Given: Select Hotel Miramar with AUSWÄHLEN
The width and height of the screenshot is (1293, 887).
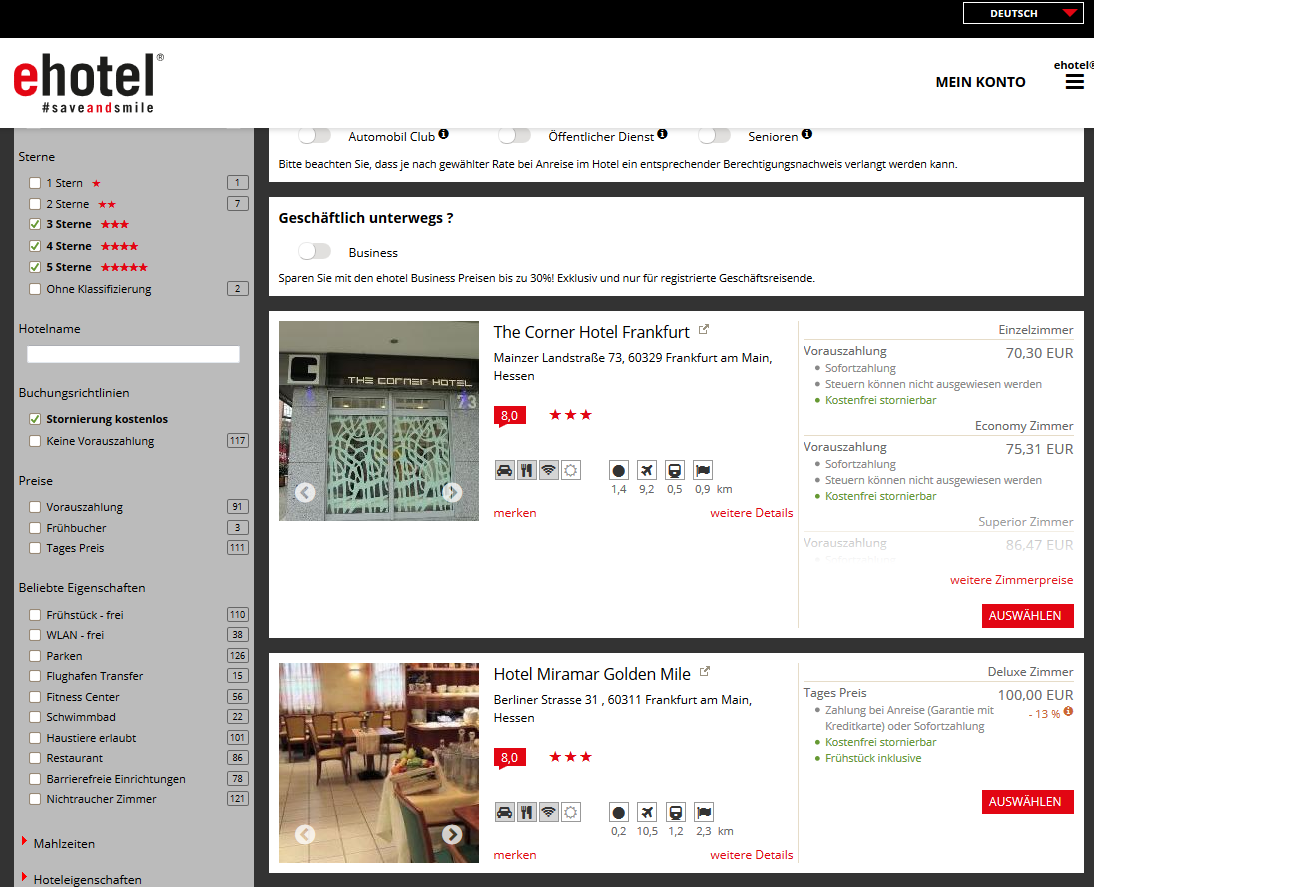Looking at the screenshot, I should [1028, 802].
